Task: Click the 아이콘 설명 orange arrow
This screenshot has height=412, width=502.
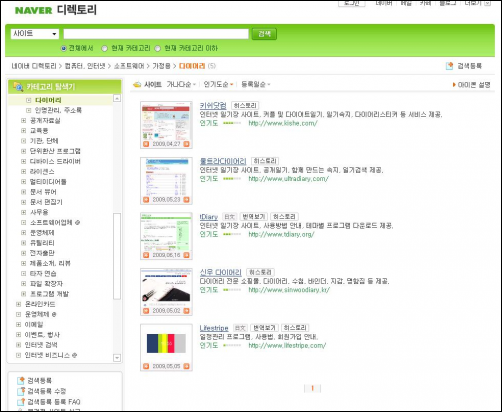Action: pyautogui.click(x=454, y=85)
